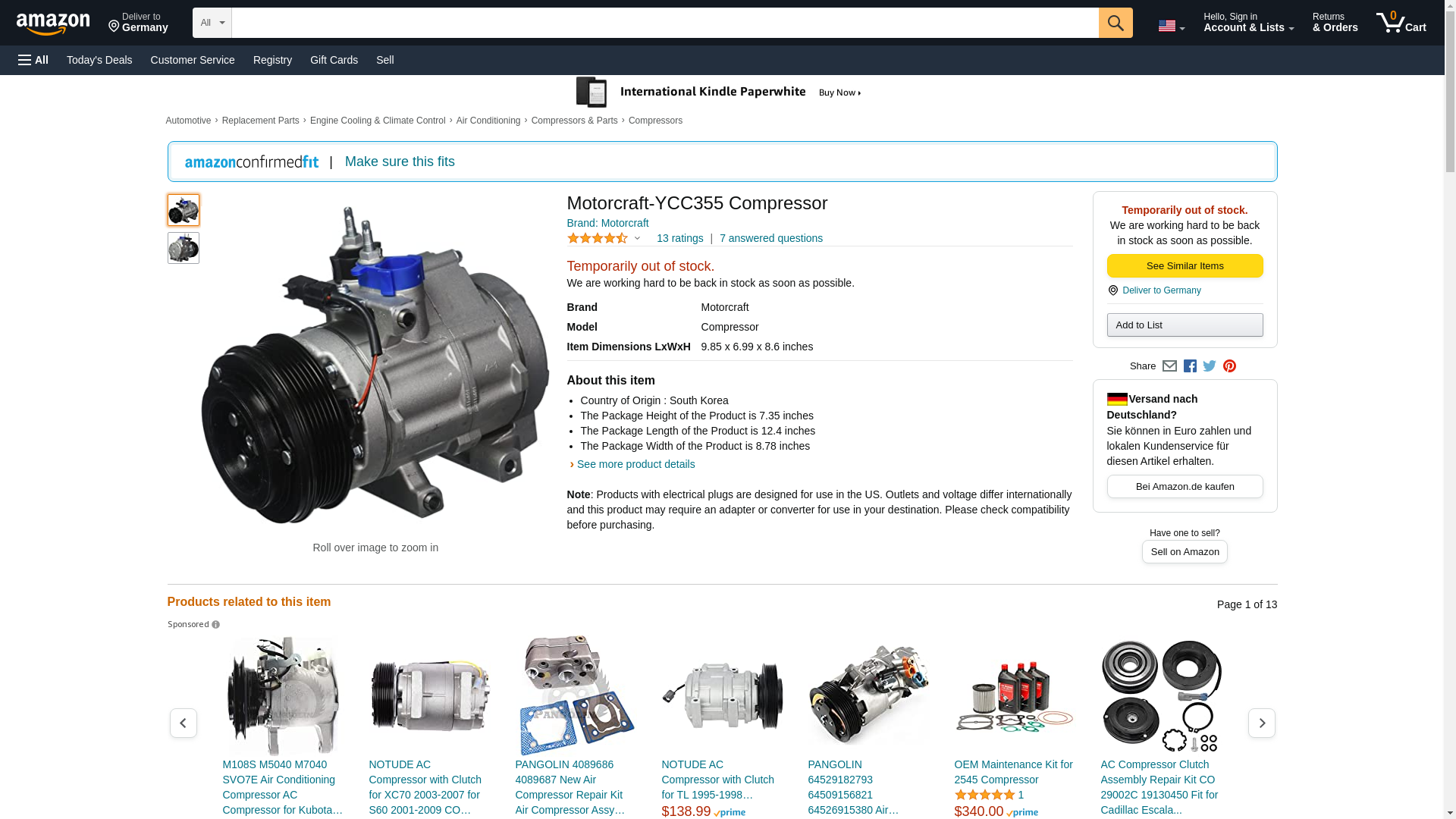This screenshot has height=819, width=1456.
Task: Open the search category All dropdown
Action: click(212, 23)
